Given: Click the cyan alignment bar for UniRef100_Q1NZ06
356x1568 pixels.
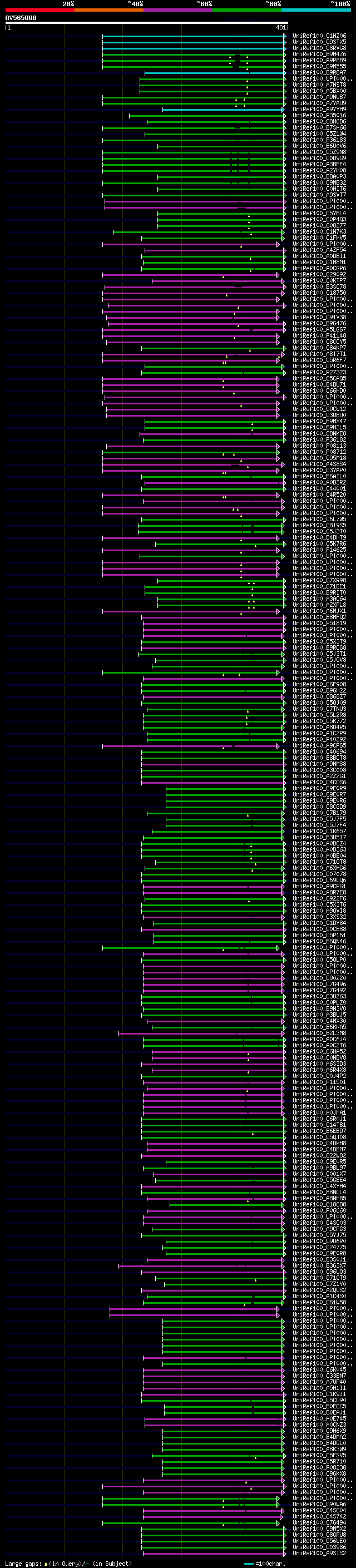Looking at the screenshot, I should 194,36.
